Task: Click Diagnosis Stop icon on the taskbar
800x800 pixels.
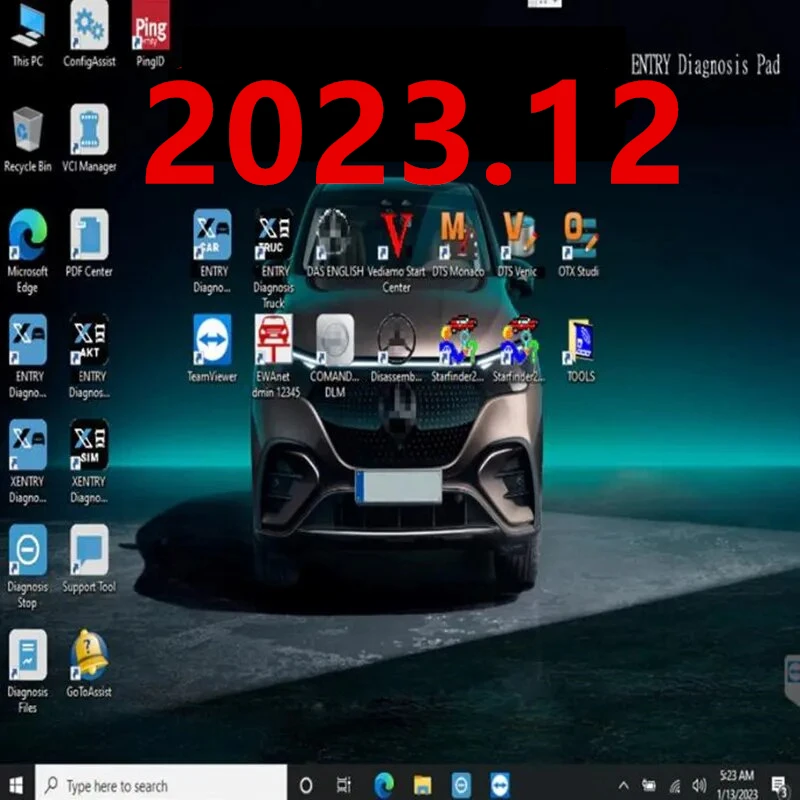Action: (461, 785)
